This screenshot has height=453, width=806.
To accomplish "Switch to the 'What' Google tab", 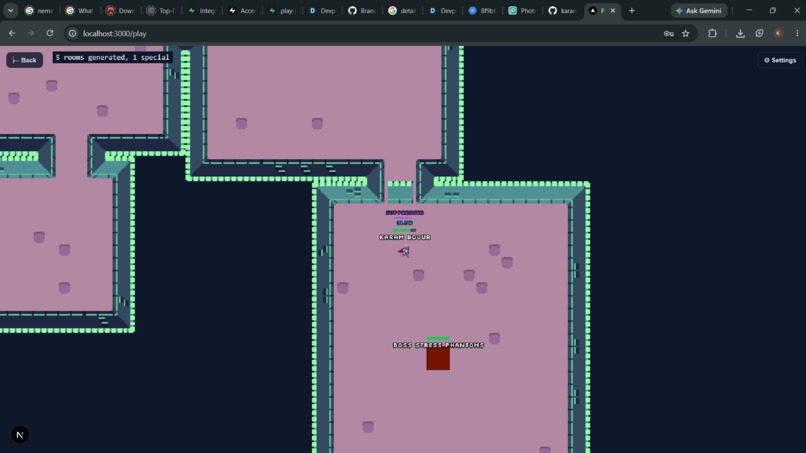I will (80, 10).
